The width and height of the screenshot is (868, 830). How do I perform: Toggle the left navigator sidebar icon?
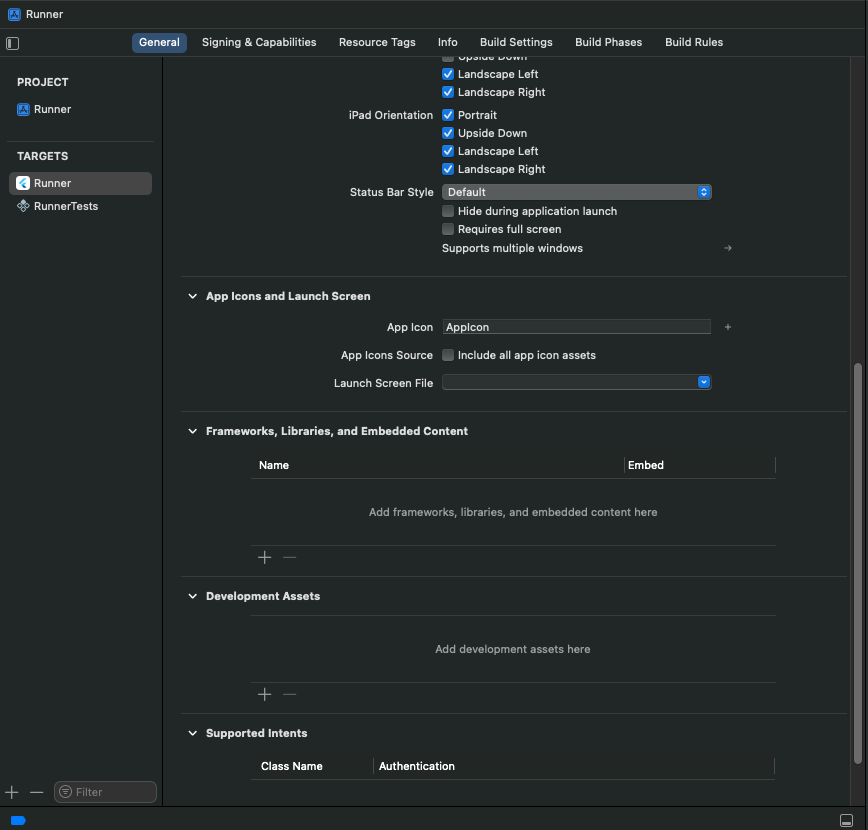12,43
